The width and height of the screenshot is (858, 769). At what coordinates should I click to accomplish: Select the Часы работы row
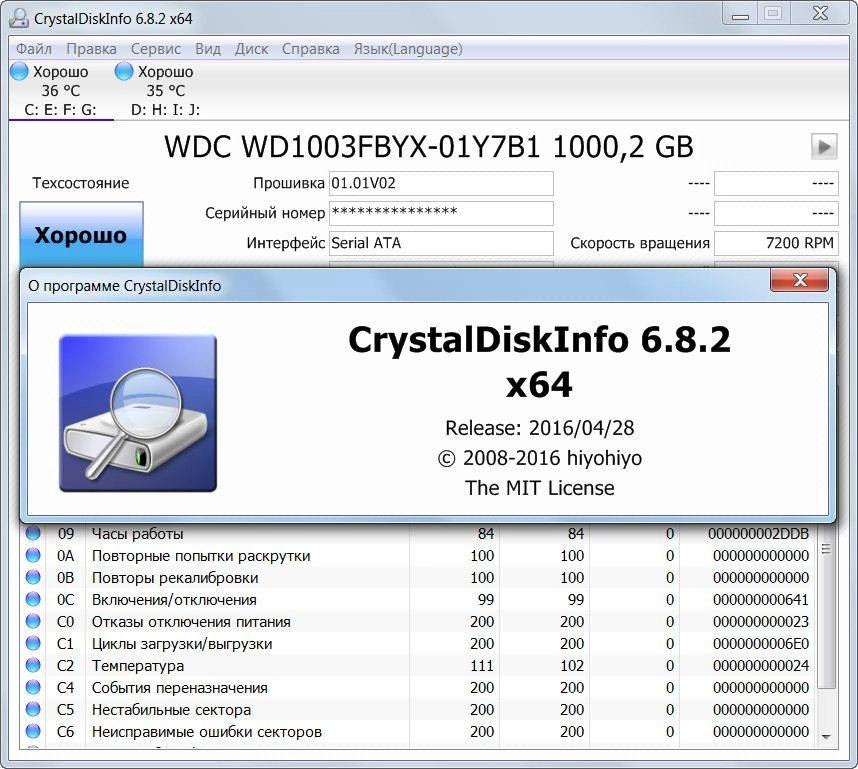click(x=419, y=534)
